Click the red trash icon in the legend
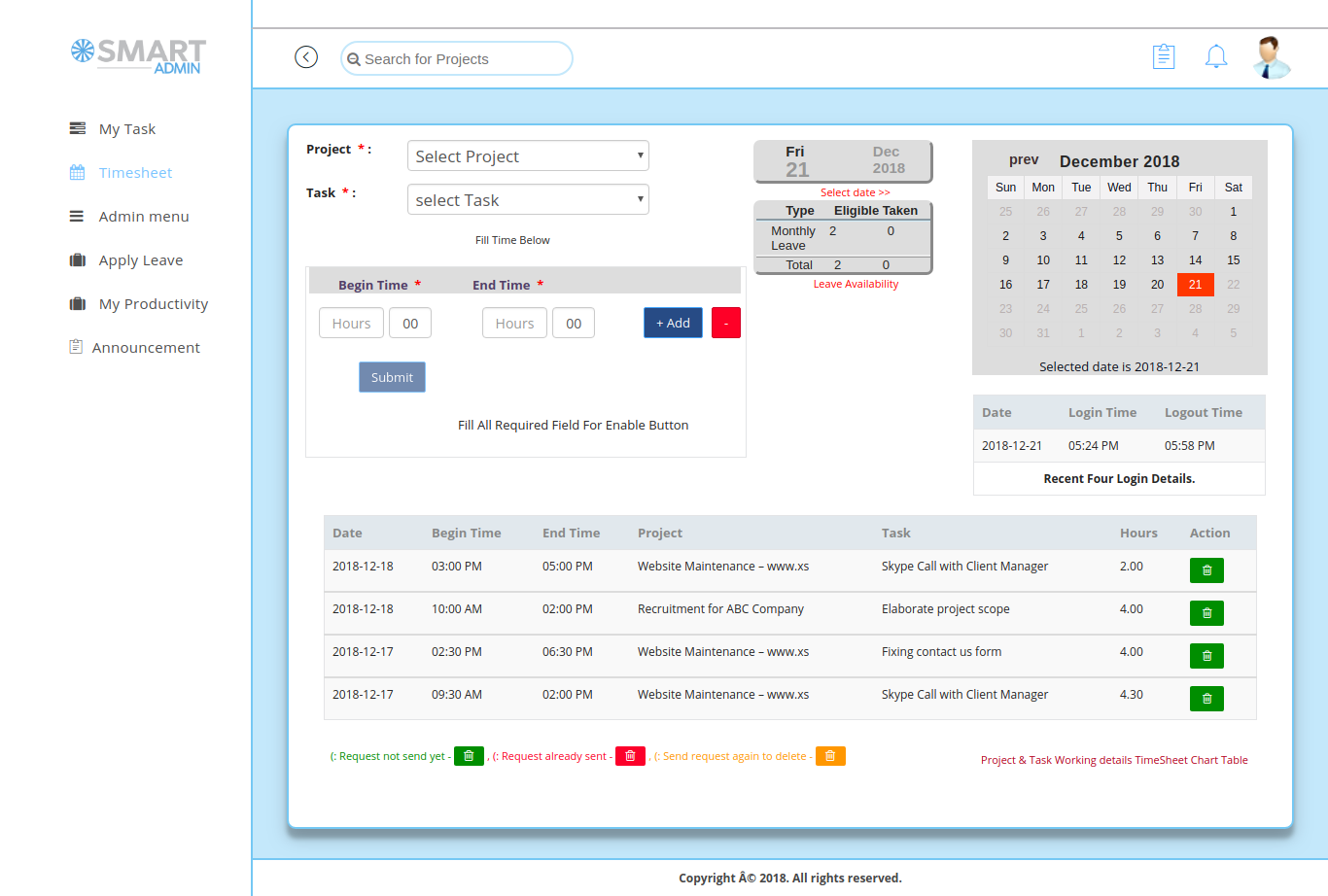The image size is (1328, 896). coord(630,755)
